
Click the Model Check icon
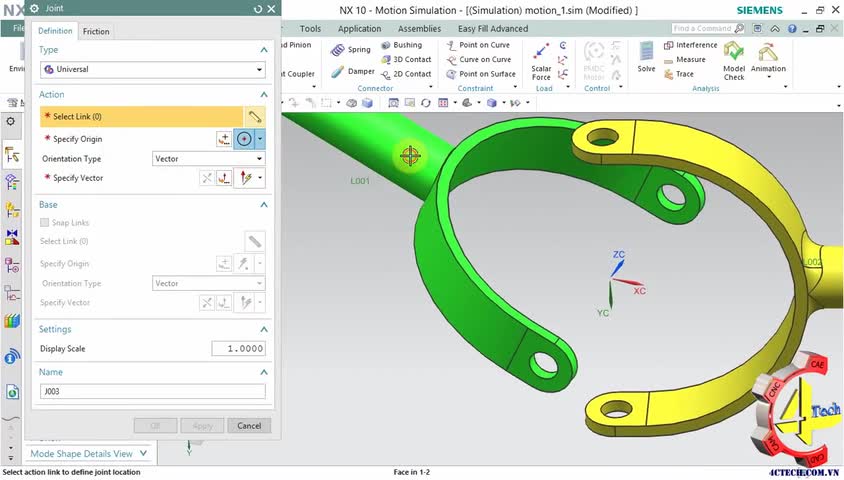pos(734,52)
